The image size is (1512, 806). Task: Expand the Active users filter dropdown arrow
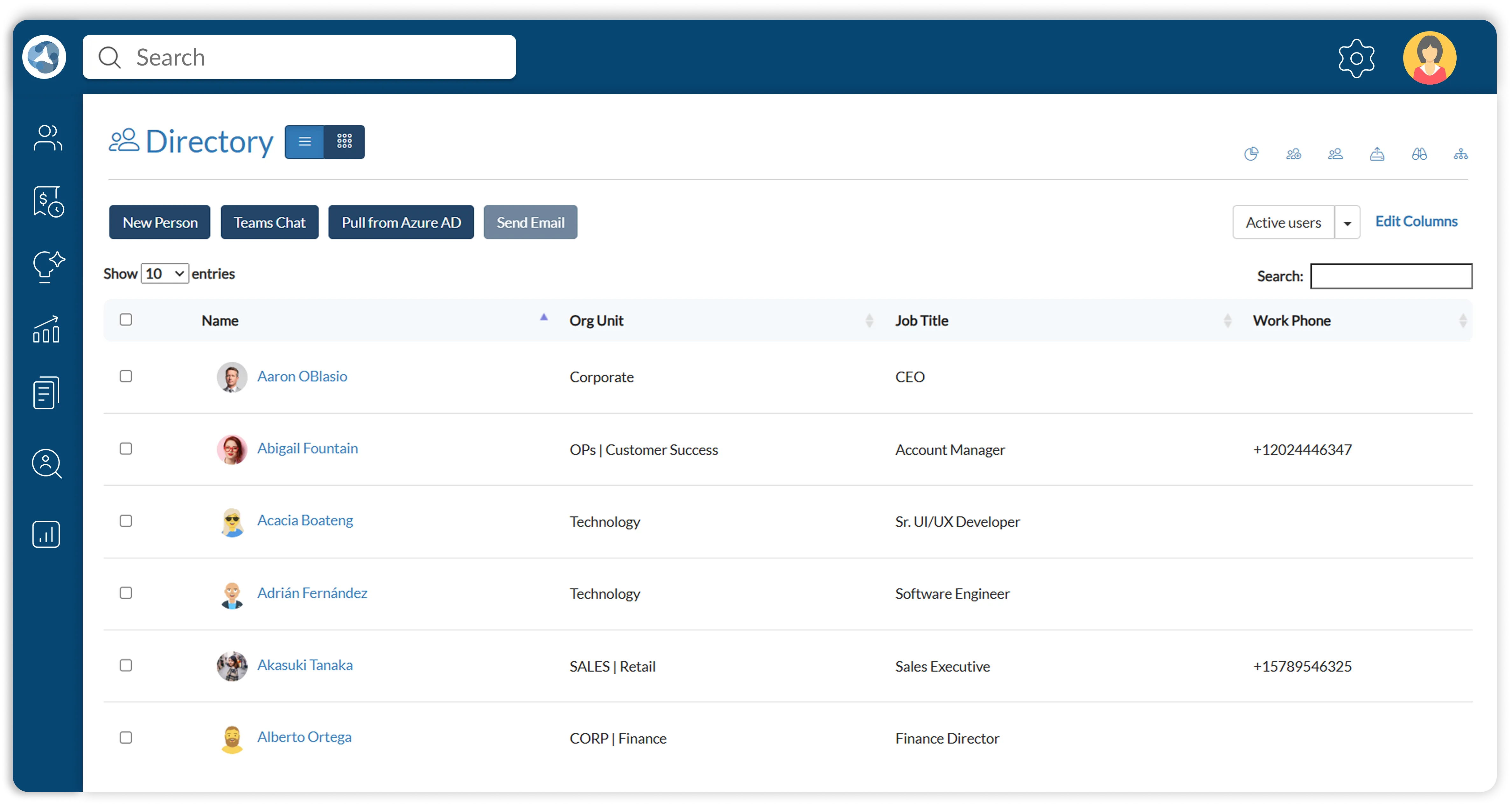point(1347,222)
